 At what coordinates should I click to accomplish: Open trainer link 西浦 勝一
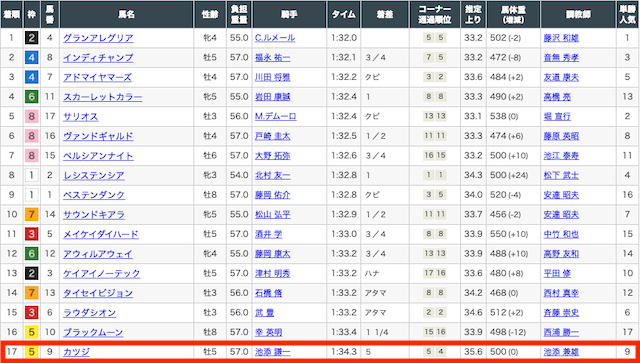pyautogui.click(x=561, y=332)
